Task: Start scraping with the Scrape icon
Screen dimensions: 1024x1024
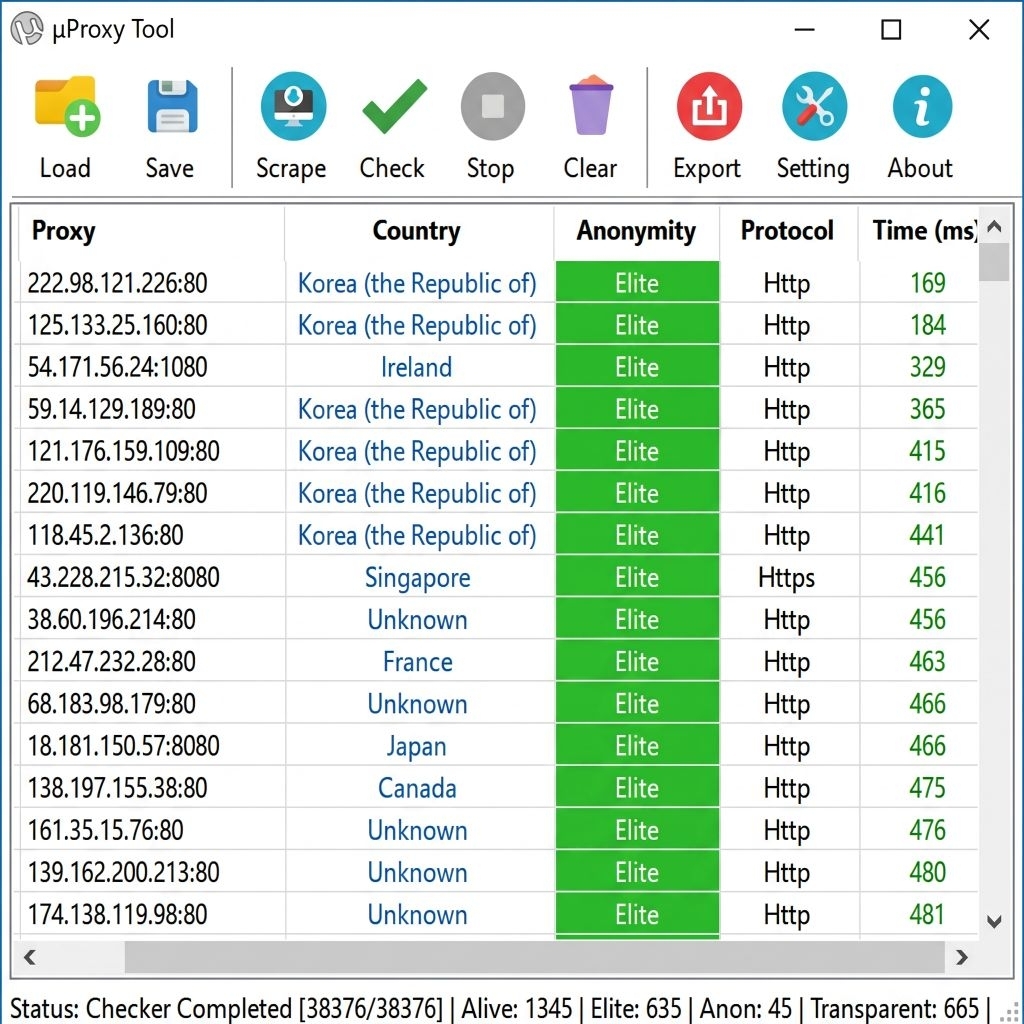Action: (x=293, y=106)
